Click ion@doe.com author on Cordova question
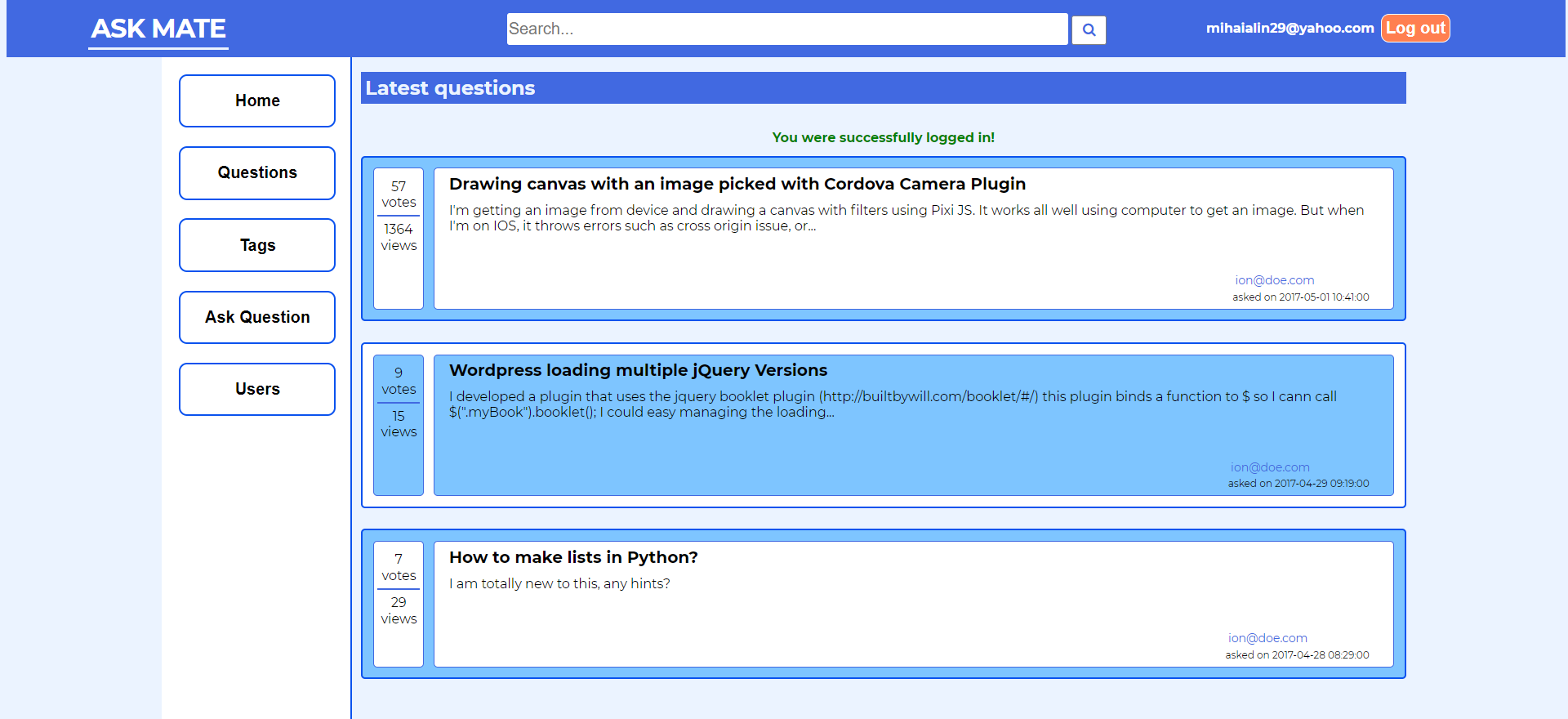 point(1274,280)
